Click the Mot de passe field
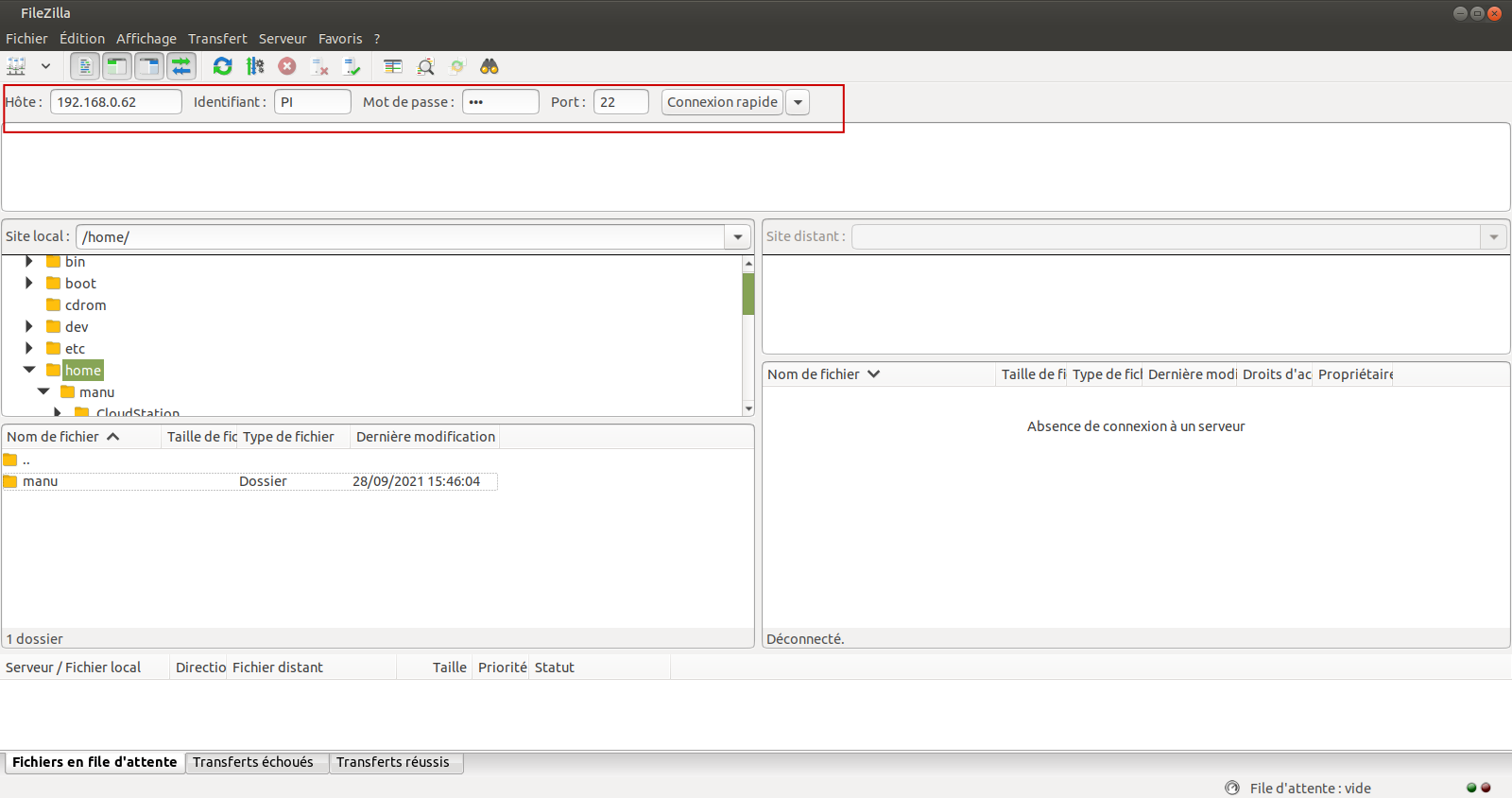Image resolution: width=1512 pixels, height=798 pixels. (501, 102)
